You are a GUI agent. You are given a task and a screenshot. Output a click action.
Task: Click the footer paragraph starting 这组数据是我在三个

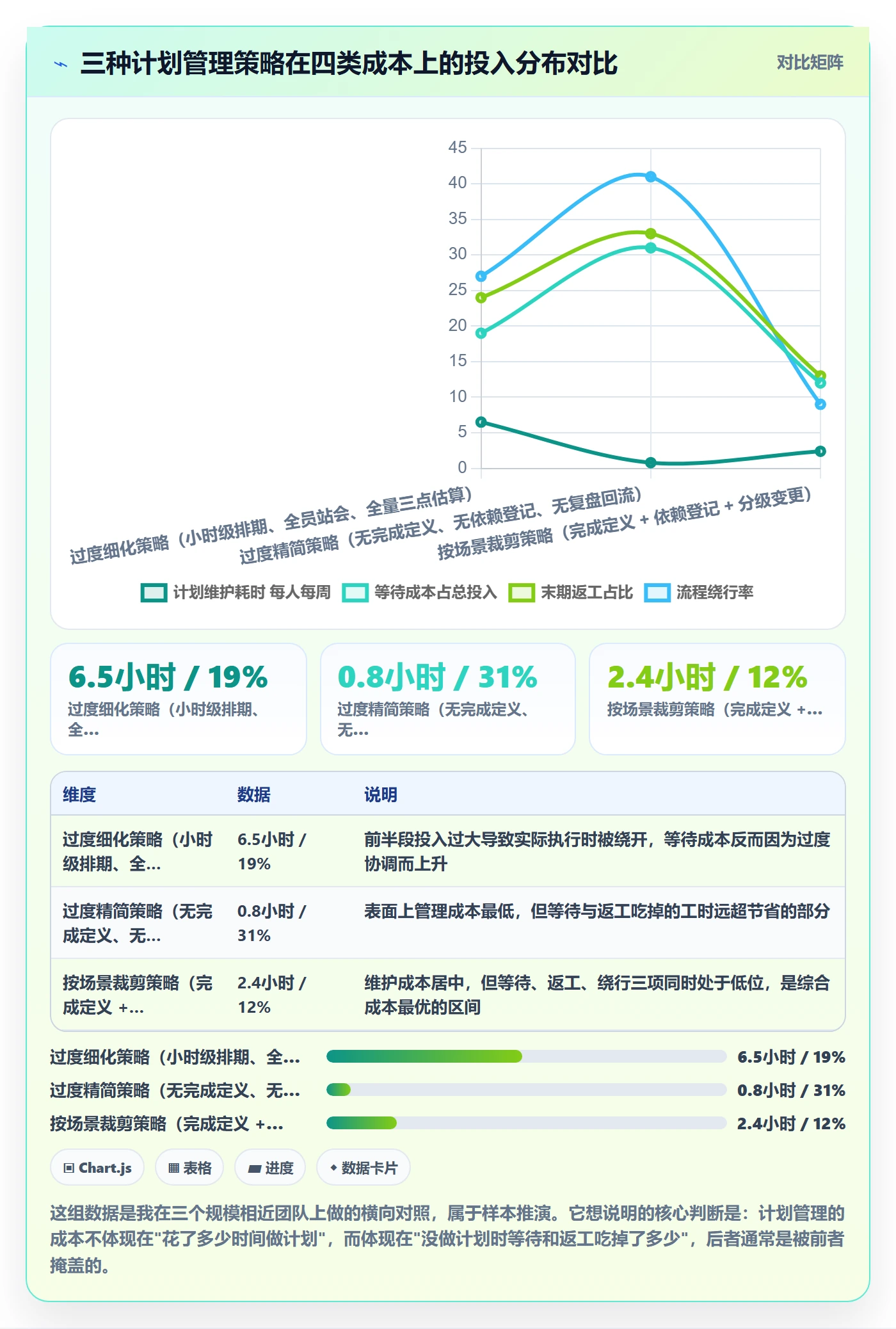pos(447,1239)
